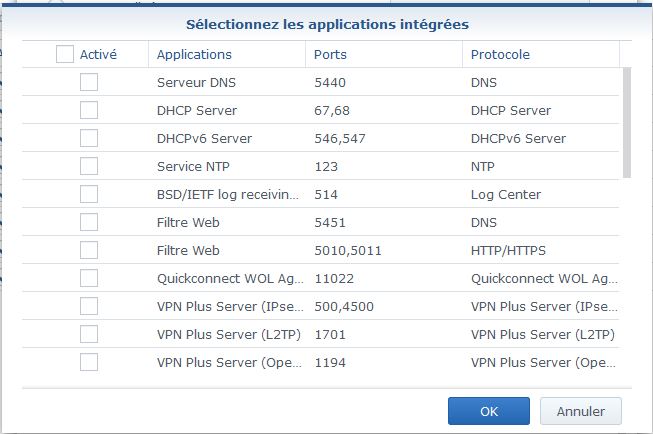
Task: Confirm selection with the OK button
Action: point(489,411)
